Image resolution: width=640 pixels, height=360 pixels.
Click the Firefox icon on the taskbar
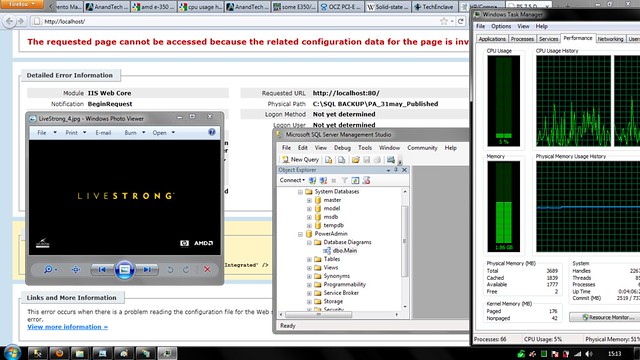(x=59, y=353)
